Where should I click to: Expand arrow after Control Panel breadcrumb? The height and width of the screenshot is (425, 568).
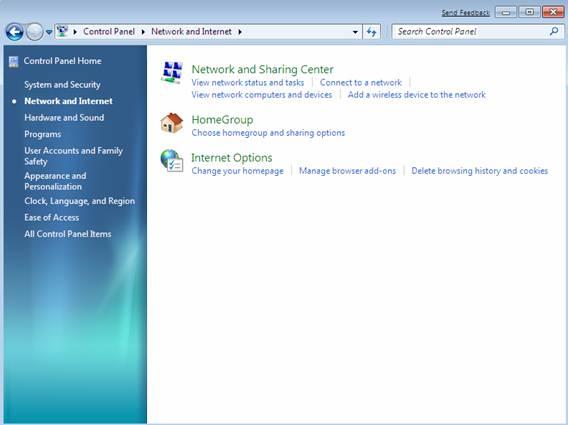pyautogui.click(x=143, y=32)
